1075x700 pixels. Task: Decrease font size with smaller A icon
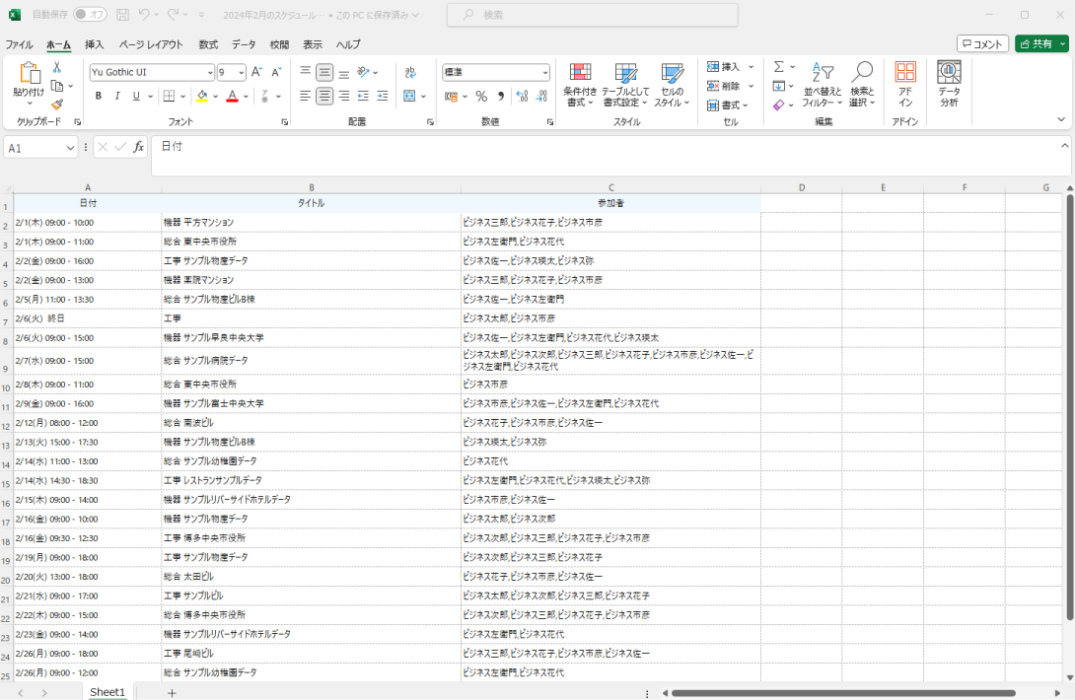[x=276, y=72]
